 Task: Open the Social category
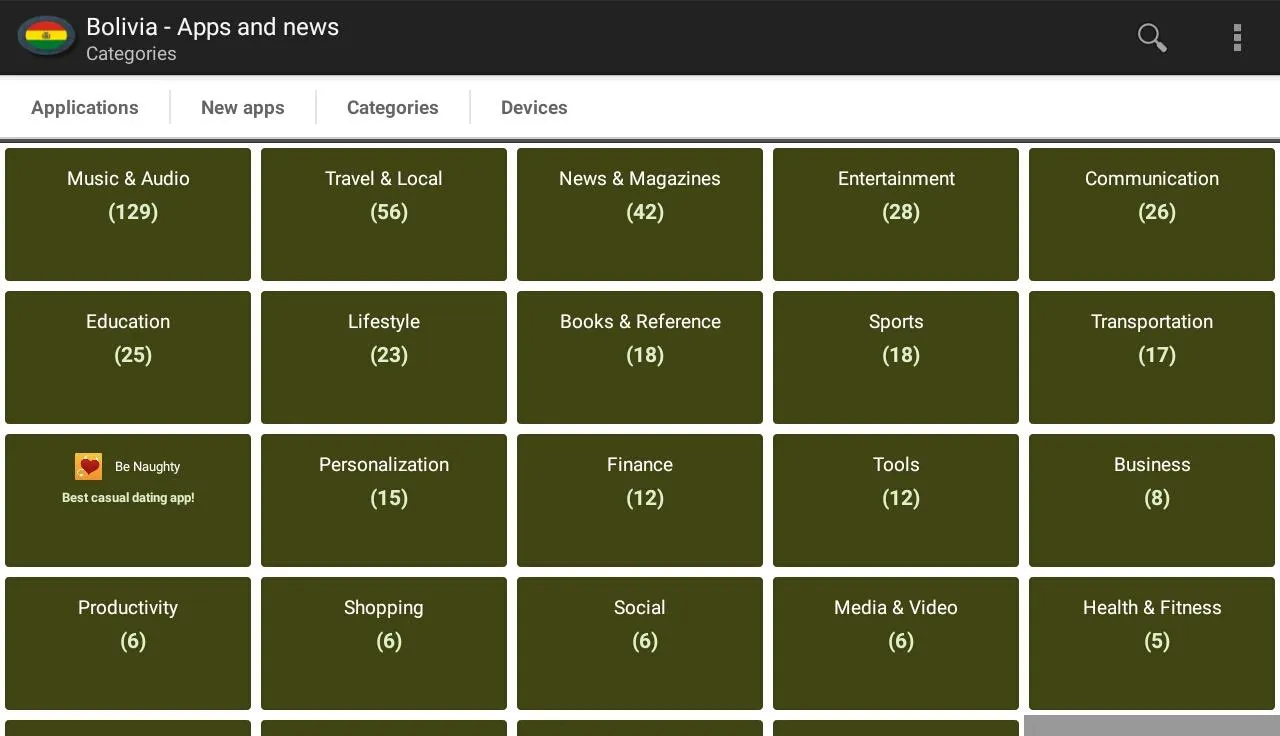click(640, 643)
